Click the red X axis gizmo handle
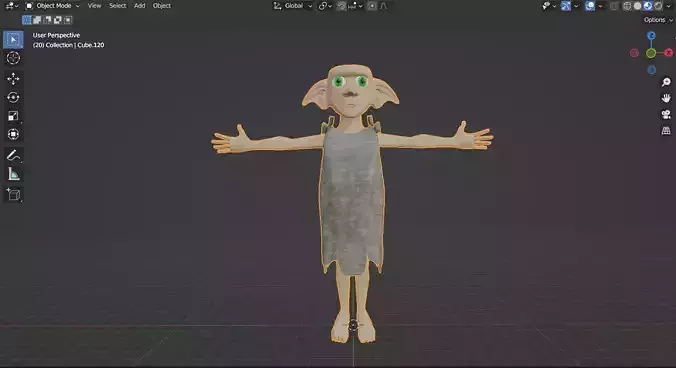The image size is (676, 368). point(669,53)
